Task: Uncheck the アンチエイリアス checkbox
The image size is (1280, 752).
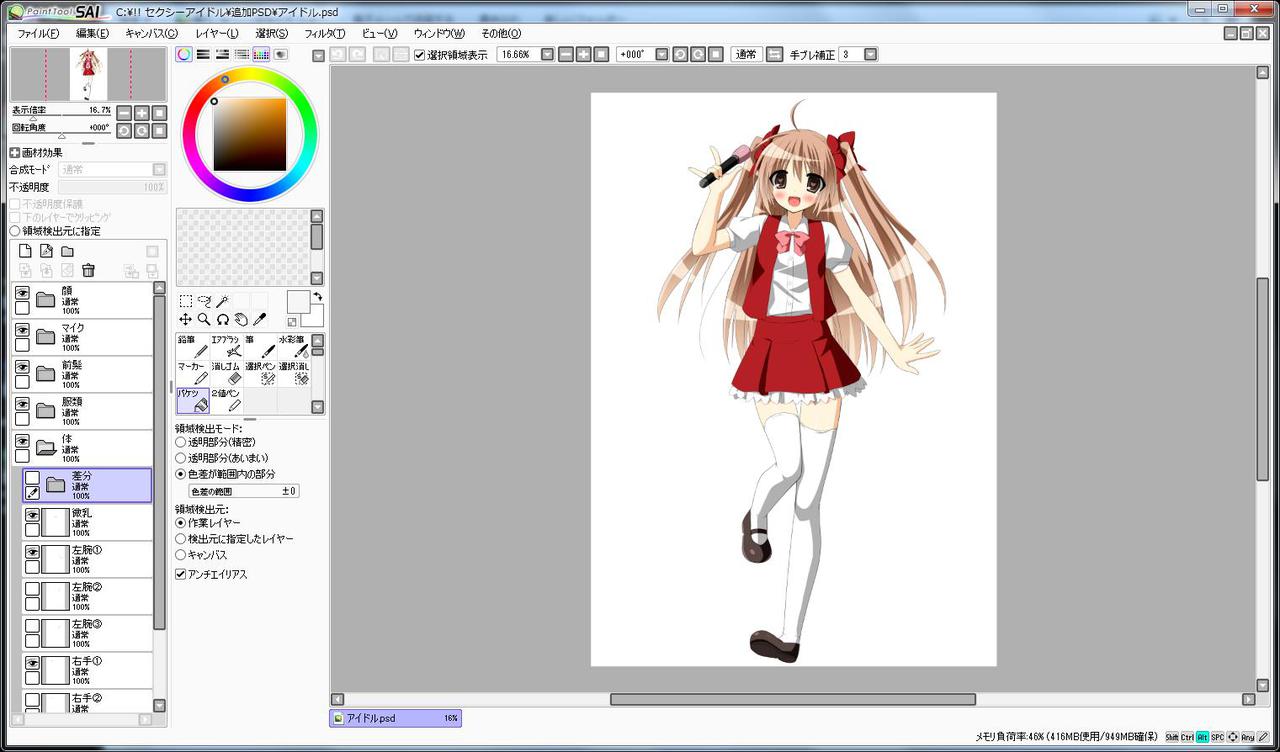Action: tap(181, 575)
